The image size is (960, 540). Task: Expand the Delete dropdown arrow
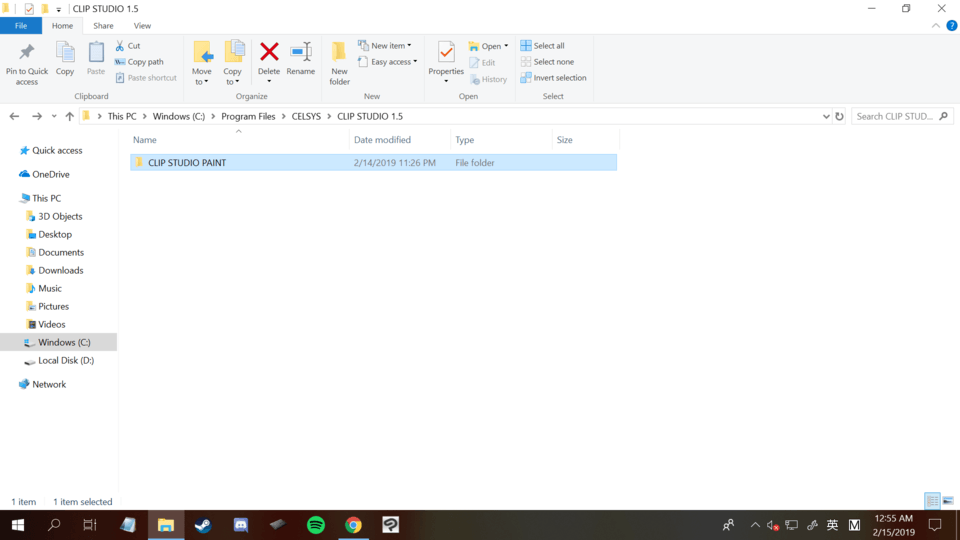269,81
